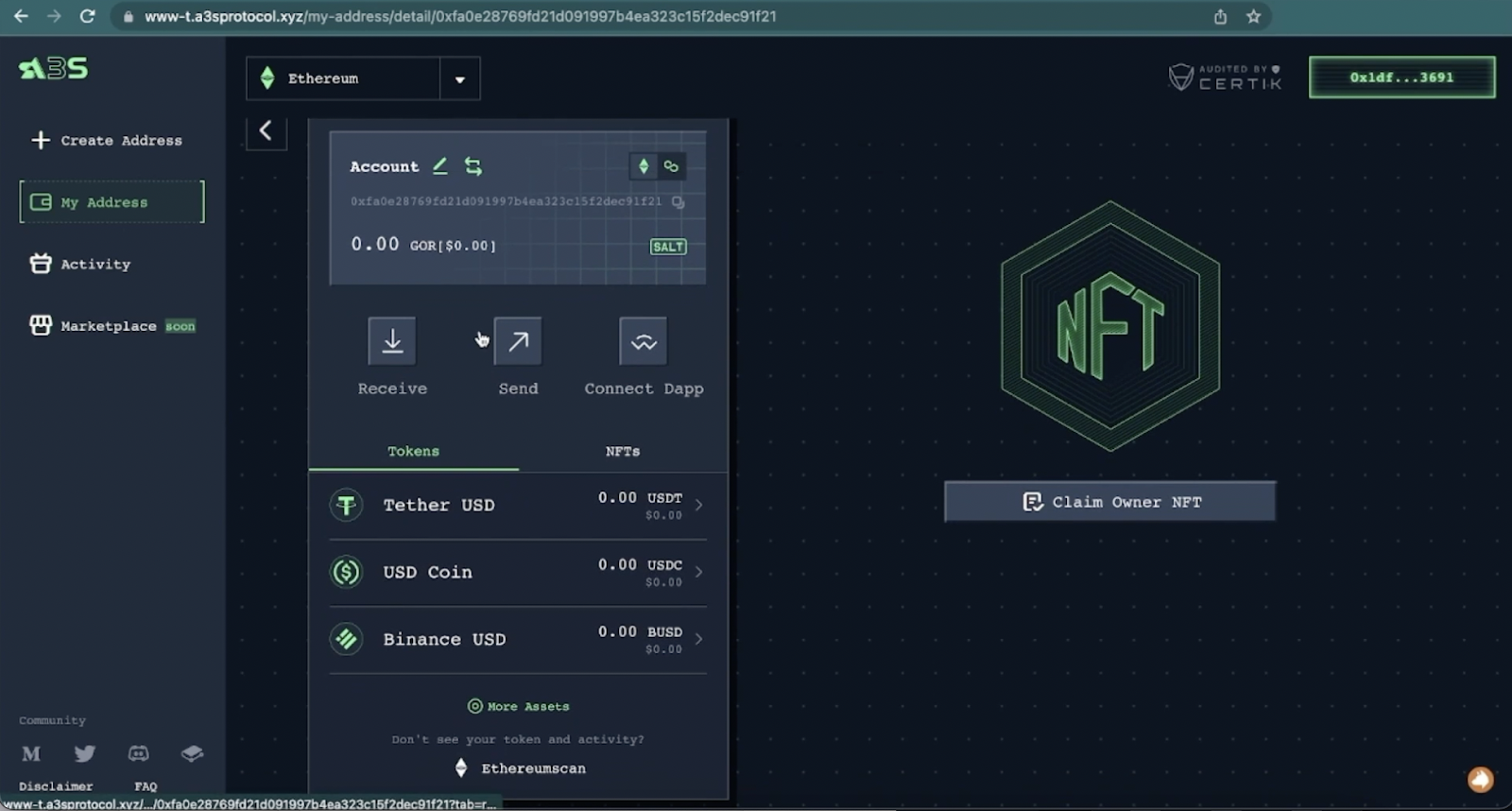1512x811 pixels.
Task: Click the wallet button 0x1df...3691
Action: pos(1401,77)
